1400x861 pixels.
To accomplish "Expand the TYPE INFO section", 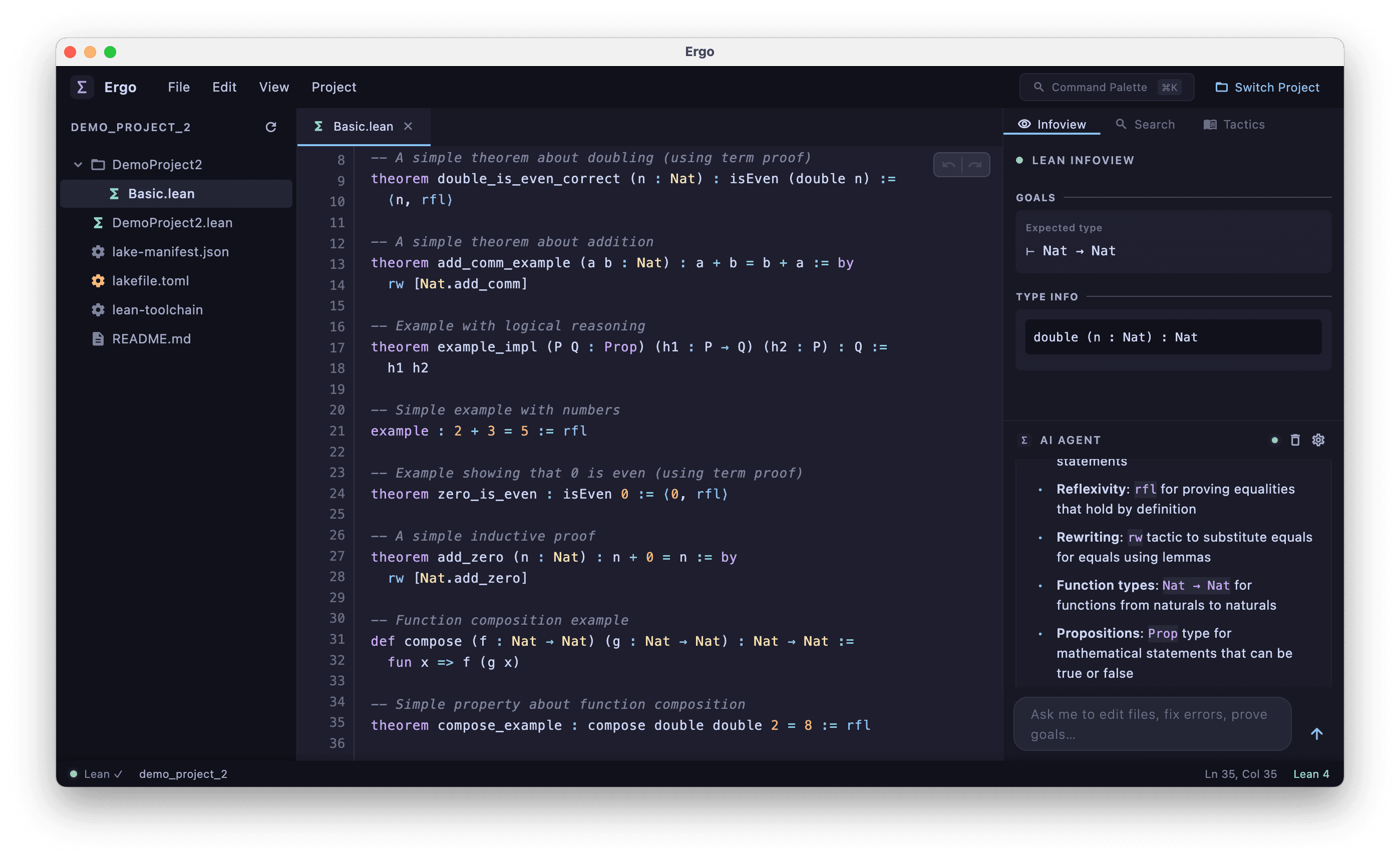I will tap(1047, 296).
